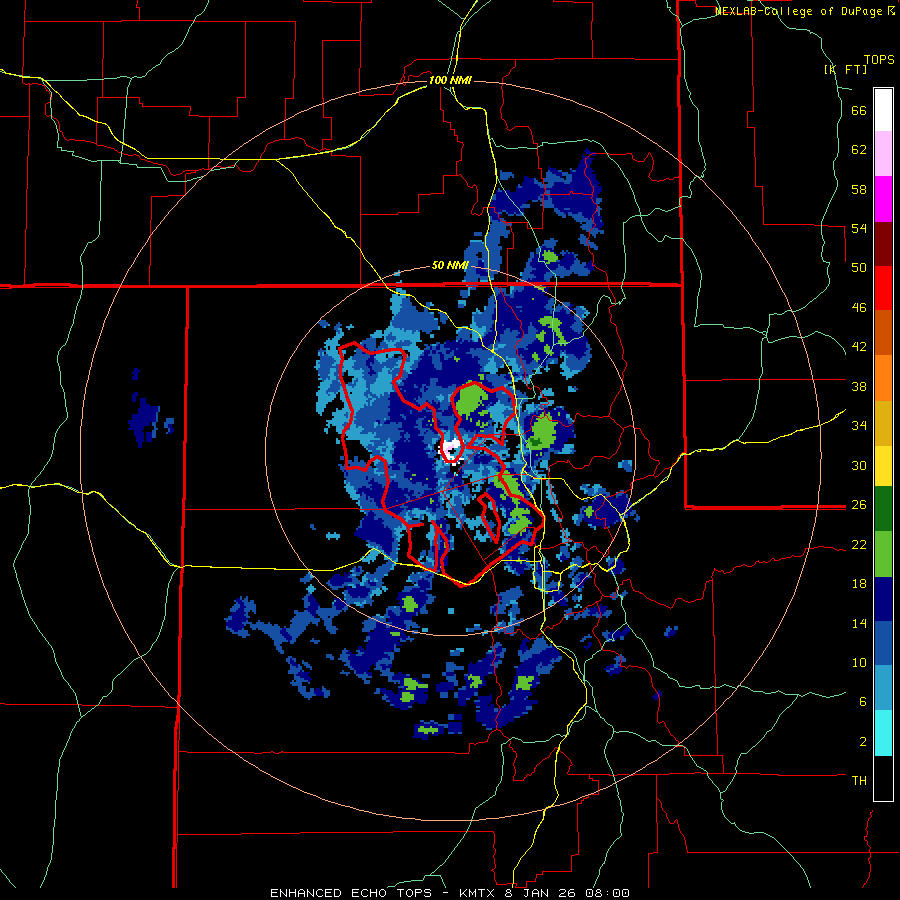900x900 pixels.
Task: Click the navy blue legend swatch
Action: coord(883,599)
